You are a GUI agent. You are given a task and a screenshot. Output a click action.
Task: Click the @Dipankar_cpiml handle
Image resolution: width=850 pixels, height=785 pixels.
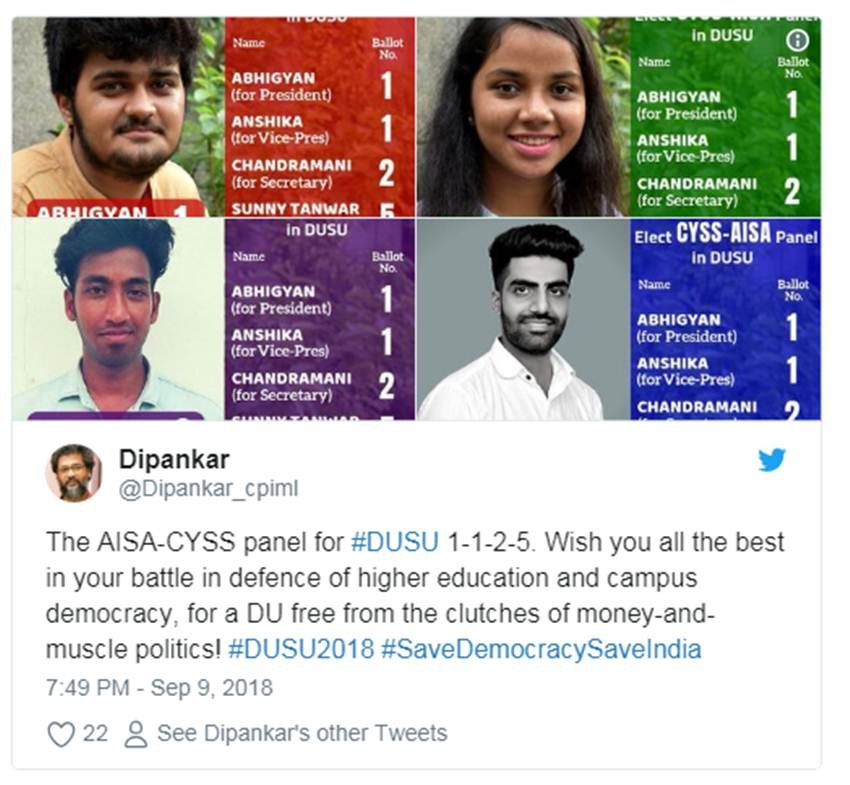[x=208, y=488]
